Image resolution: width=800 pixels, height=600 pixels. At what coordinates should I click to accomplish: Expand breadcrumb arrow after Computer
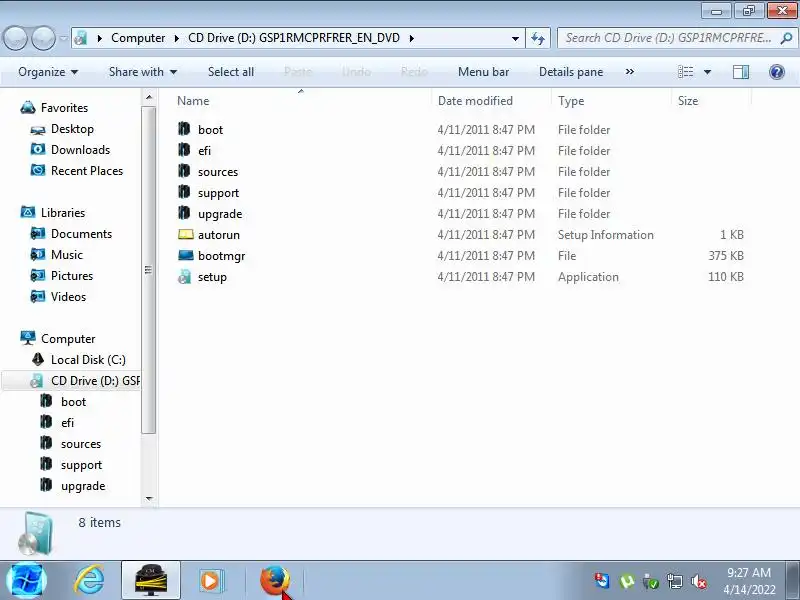pyautogui.click(x=177, y=38)
